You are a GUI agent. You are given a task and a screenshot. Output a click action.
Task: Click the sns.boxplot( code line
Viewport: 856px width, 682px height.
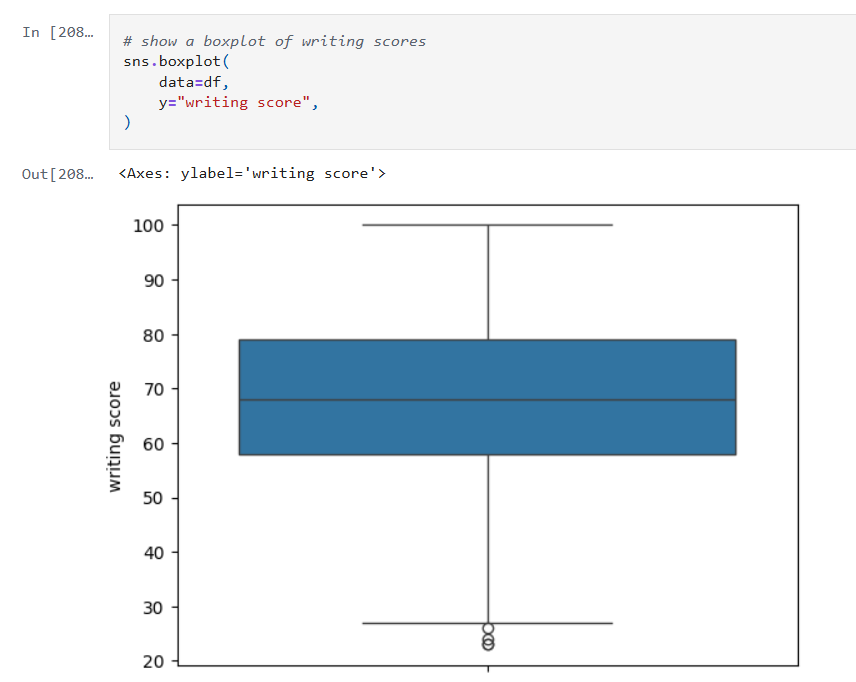click(175, 61)
